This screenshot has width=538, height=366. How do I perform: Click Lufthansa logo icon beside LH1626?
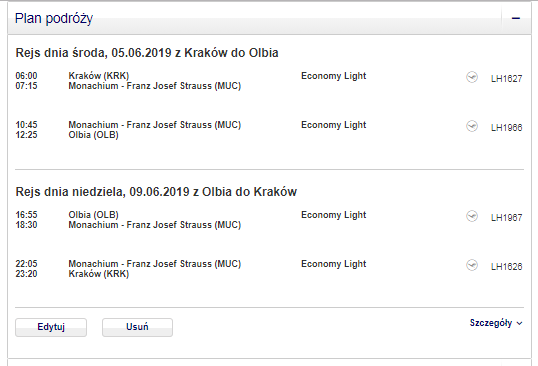472,265
